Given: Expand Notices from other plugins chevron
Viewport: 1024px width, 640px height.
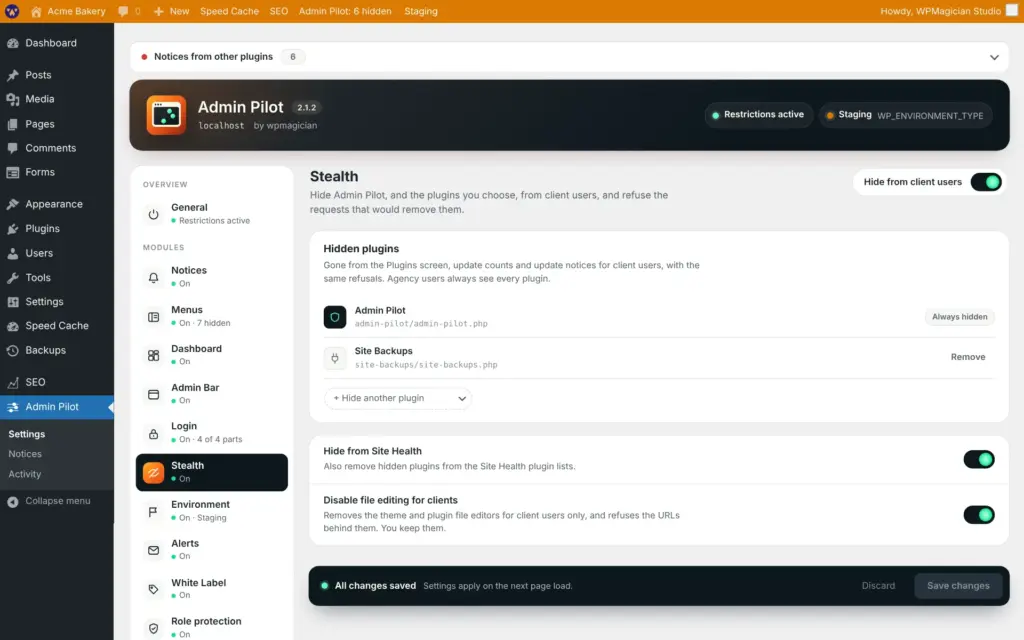Looking at the screenshot, I should coord(994,57).
